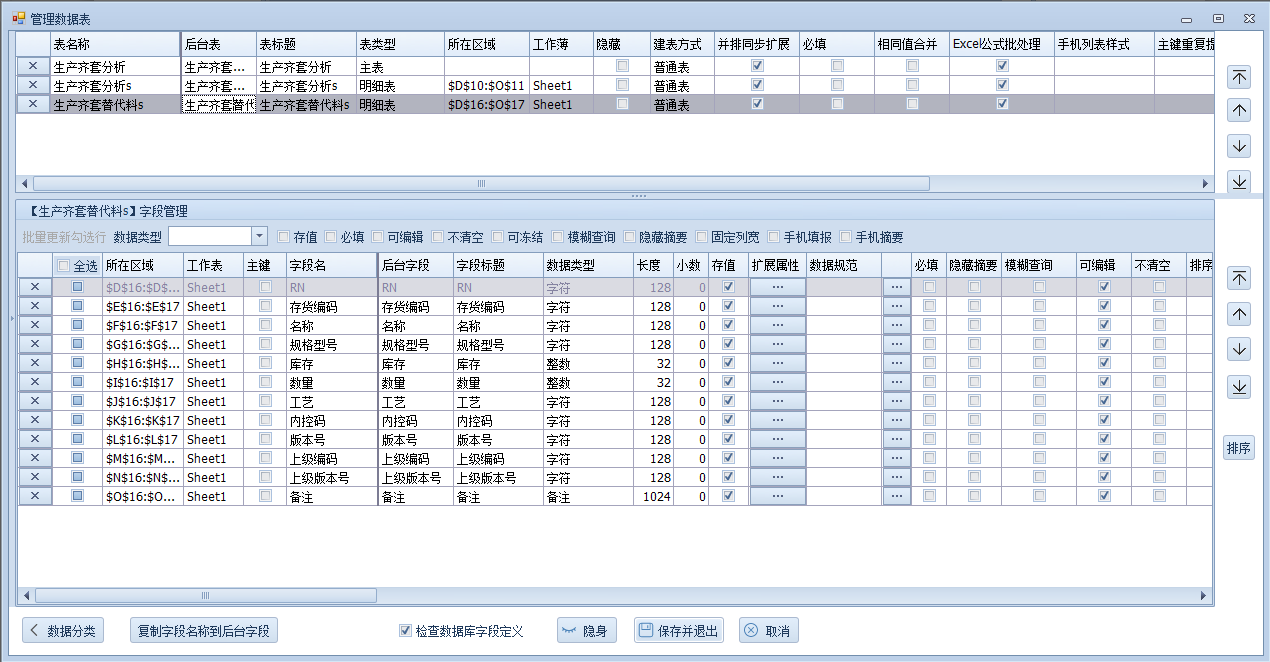
Task: Open extended properties for 库存 field
Action: coord(777,363)
